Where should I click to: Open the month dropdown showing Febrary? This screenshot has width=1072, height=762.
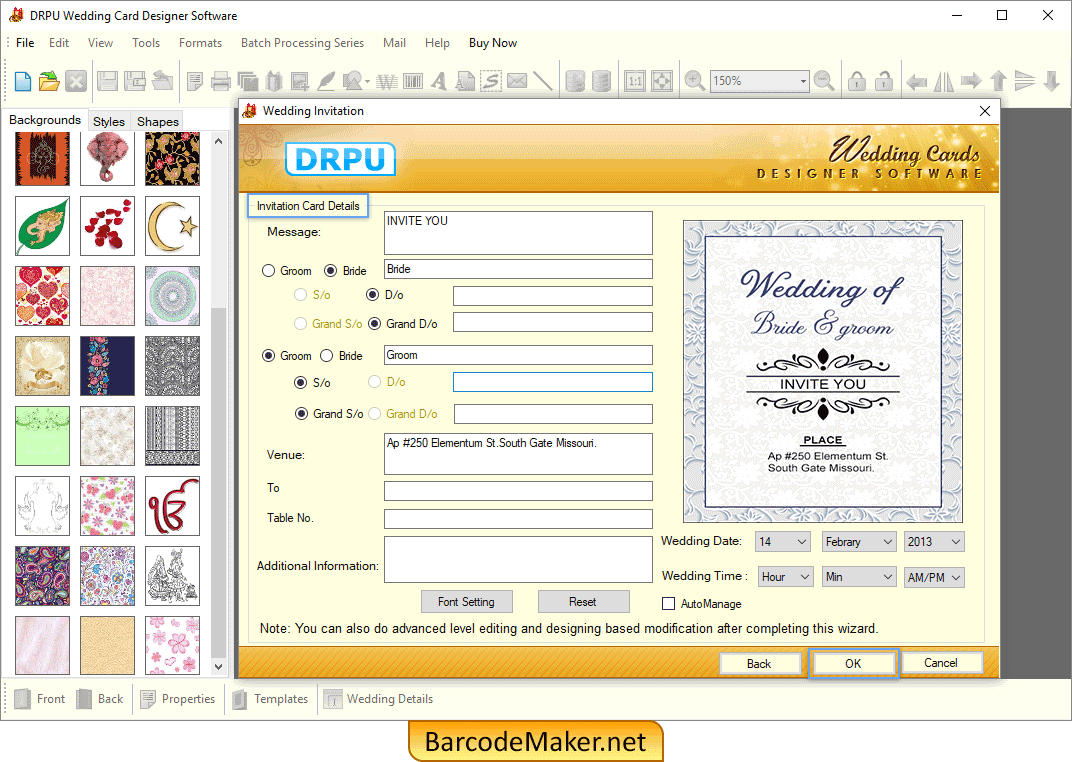[x=859, y=541]
